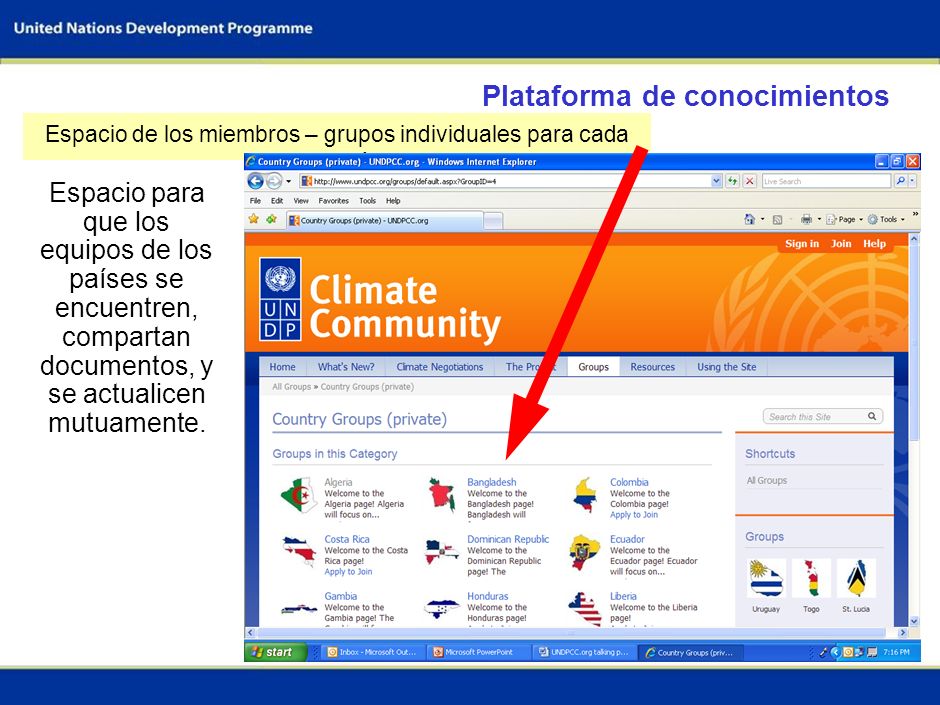Click the Bangladesh flag map icon
The width and height of the screenshot is (940, 705).
(442, 495)
